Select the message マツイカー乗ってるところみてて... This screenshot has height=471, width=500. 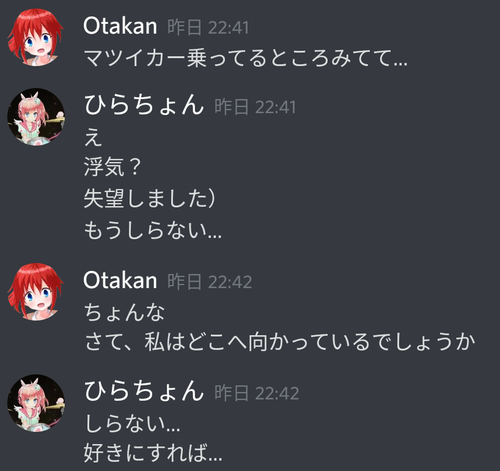click(245, 58)
